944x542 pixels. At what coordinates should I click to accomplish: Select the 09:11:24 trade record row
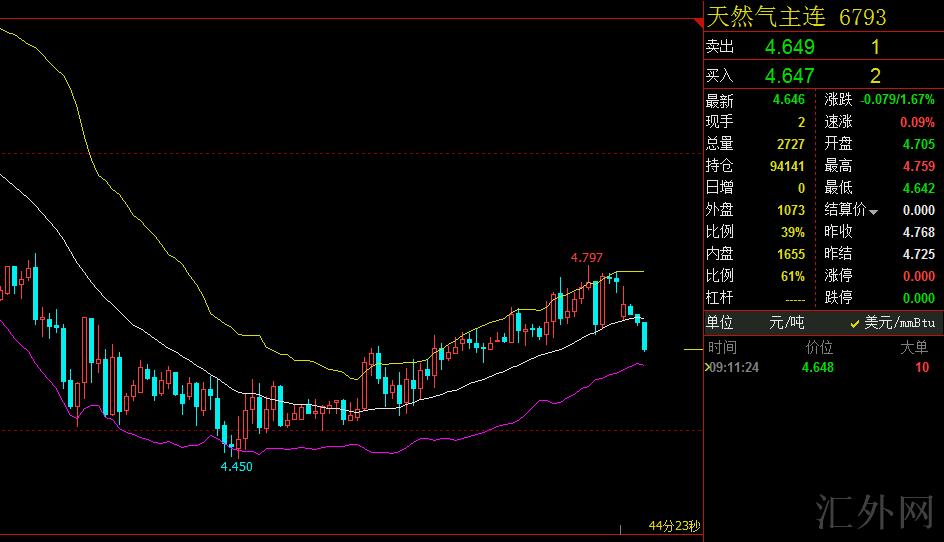[824, 367]
